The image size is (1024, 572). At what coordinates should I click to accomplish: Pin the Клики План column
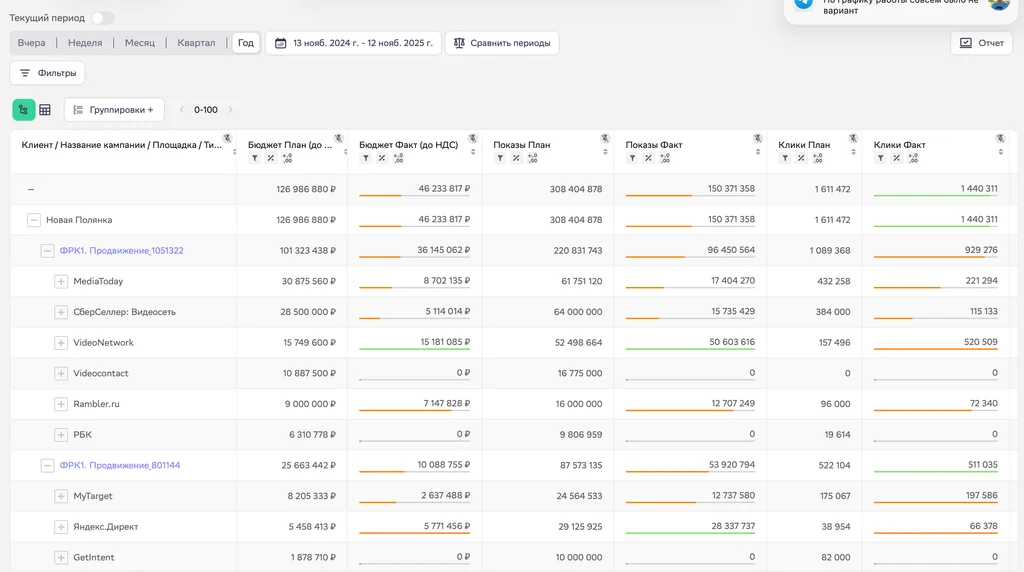coord(853,138)
